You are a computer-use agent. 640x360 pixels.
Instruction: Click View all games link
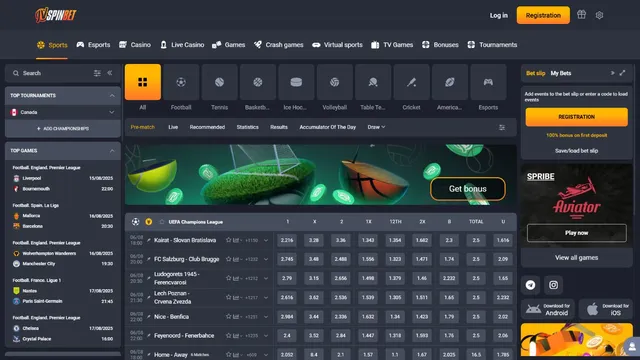(x=576, y=258)
